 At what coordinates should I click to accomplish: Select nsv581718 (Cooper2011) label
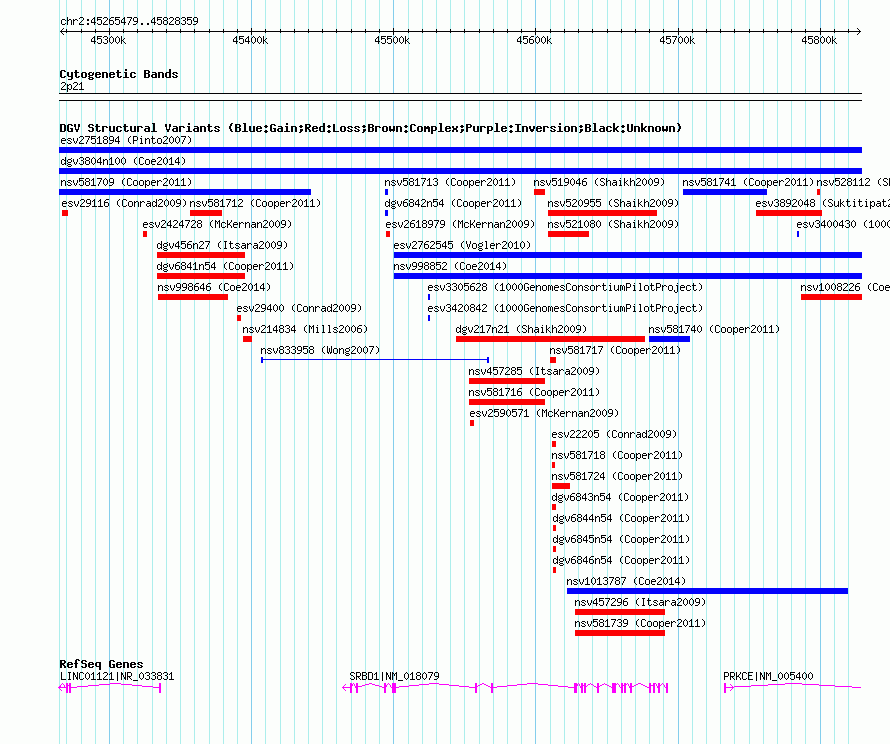pyautogui.click(x=617, y=455)
